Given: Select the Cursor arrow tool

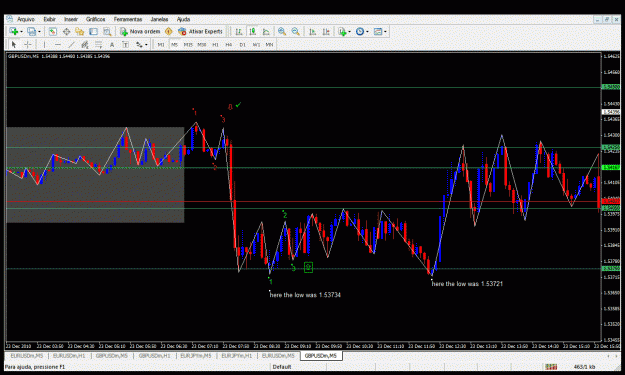Looking at the screenshot, I should point(14,45).
